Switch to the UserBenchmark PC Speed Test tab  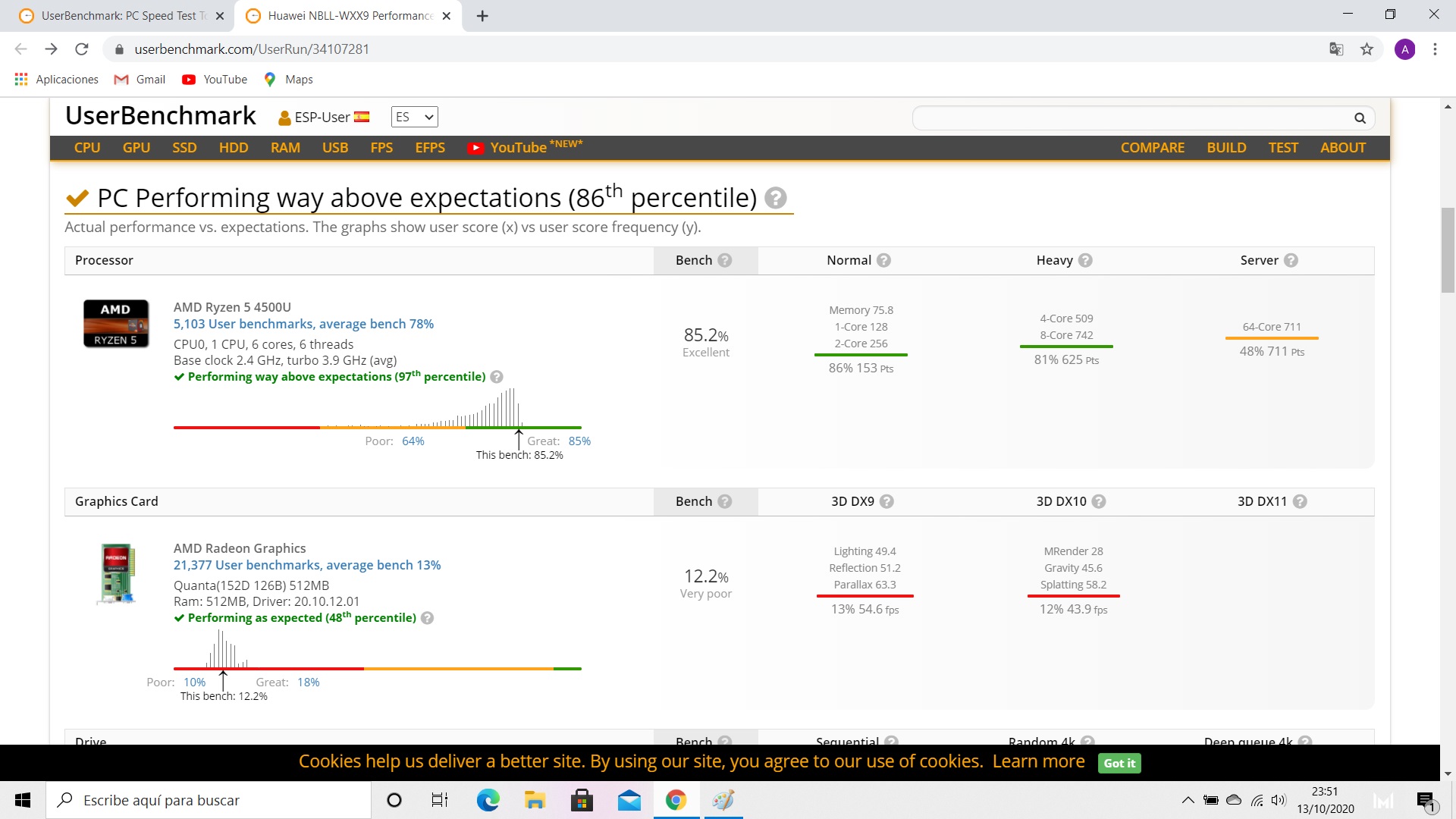click(x=121, y=16)
